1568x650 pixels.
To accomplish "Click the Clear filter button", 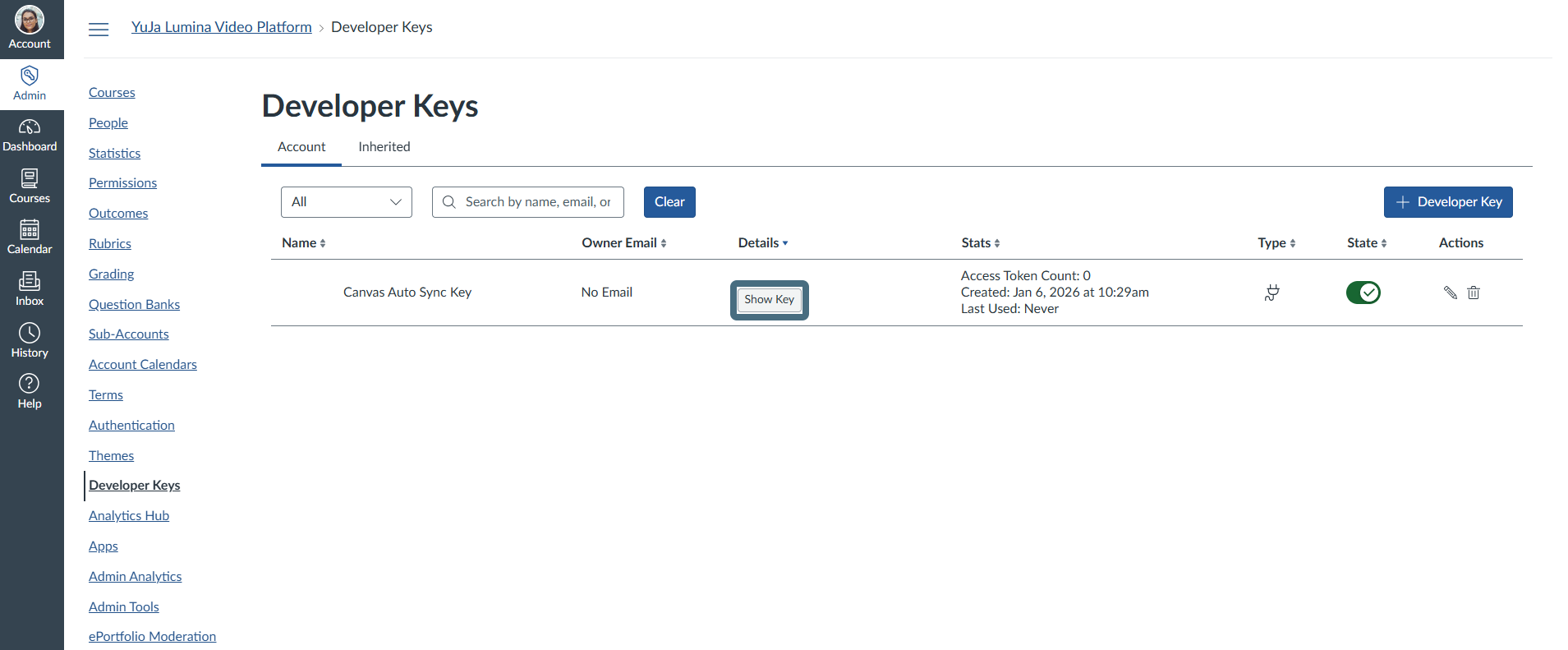I will 669,202.
